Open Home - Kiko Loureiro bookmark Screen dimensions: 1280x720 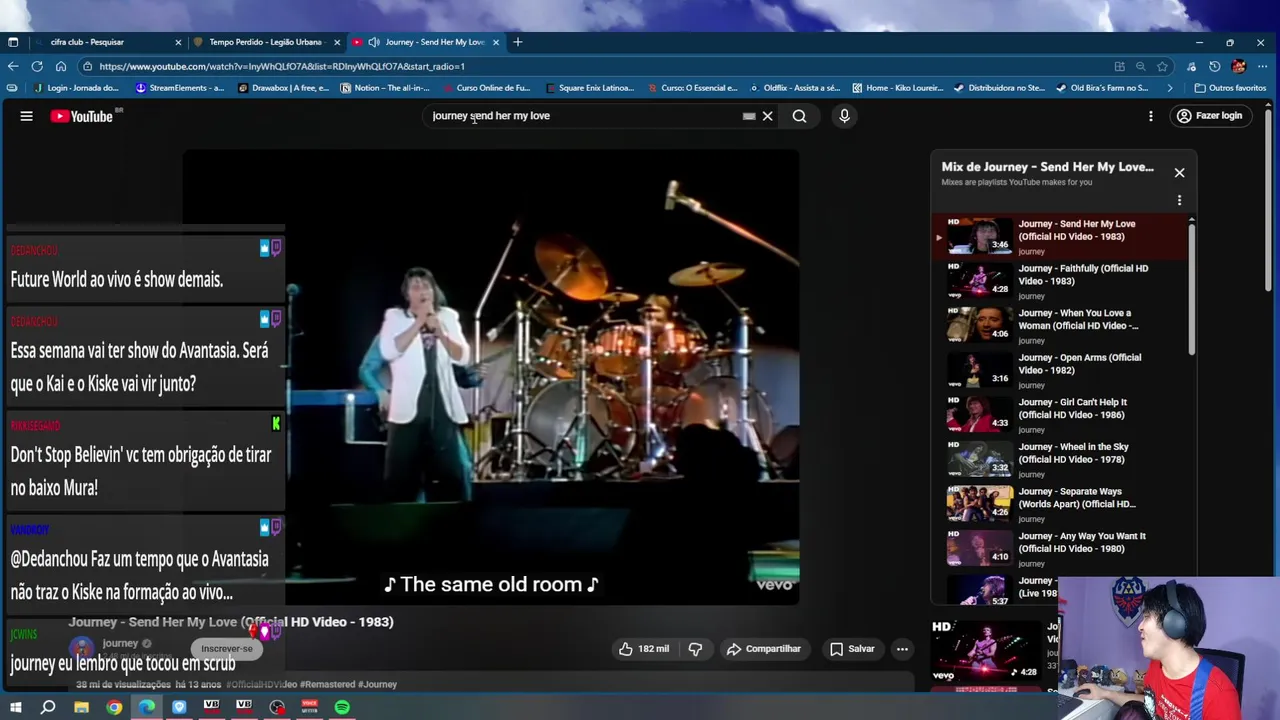(898, 88)
